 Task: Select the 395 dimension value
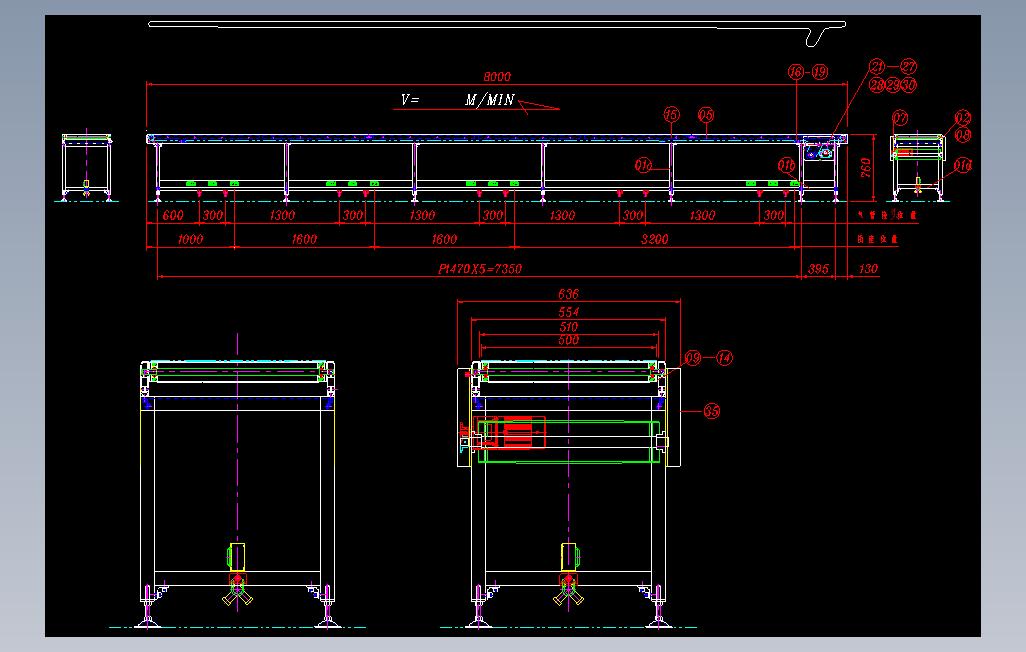click(x=818, y=268)
